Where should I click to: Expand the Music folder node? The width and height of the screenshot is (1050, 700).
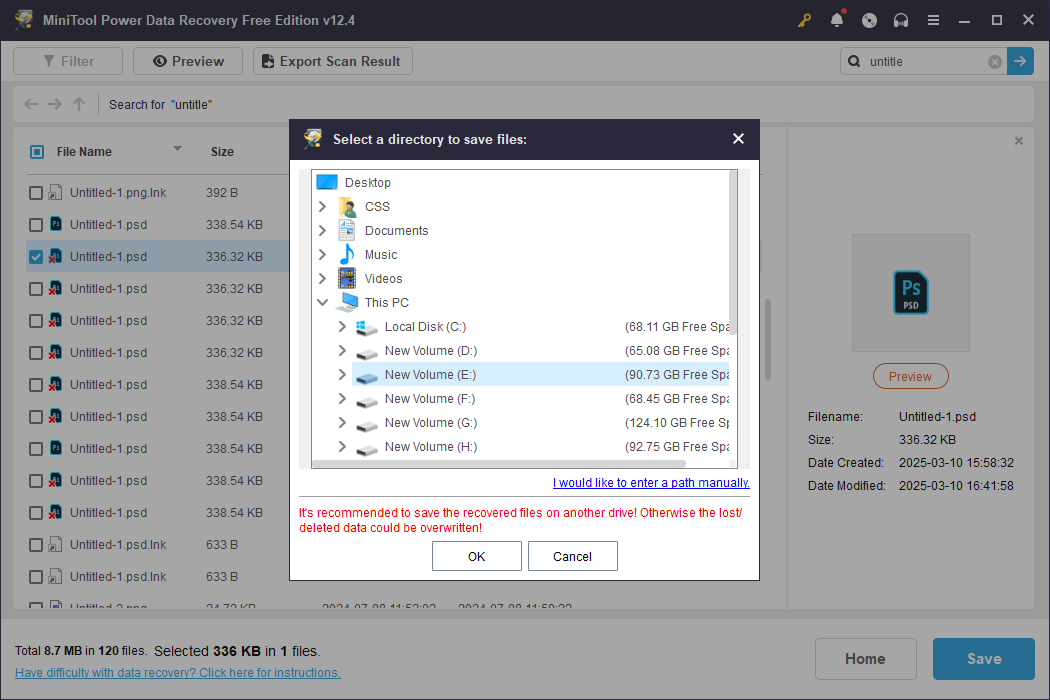coord(323,255)
